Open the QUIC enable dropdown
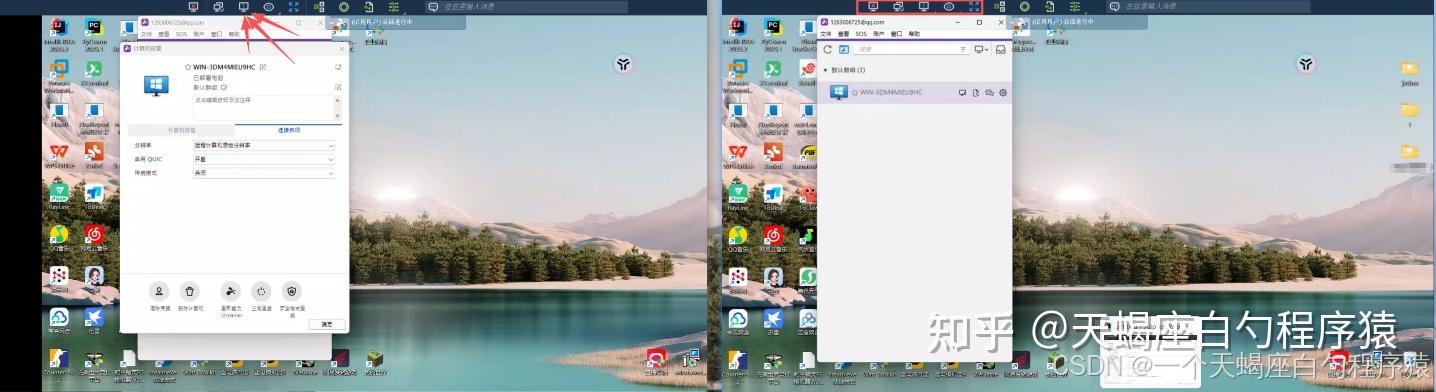 264,159
